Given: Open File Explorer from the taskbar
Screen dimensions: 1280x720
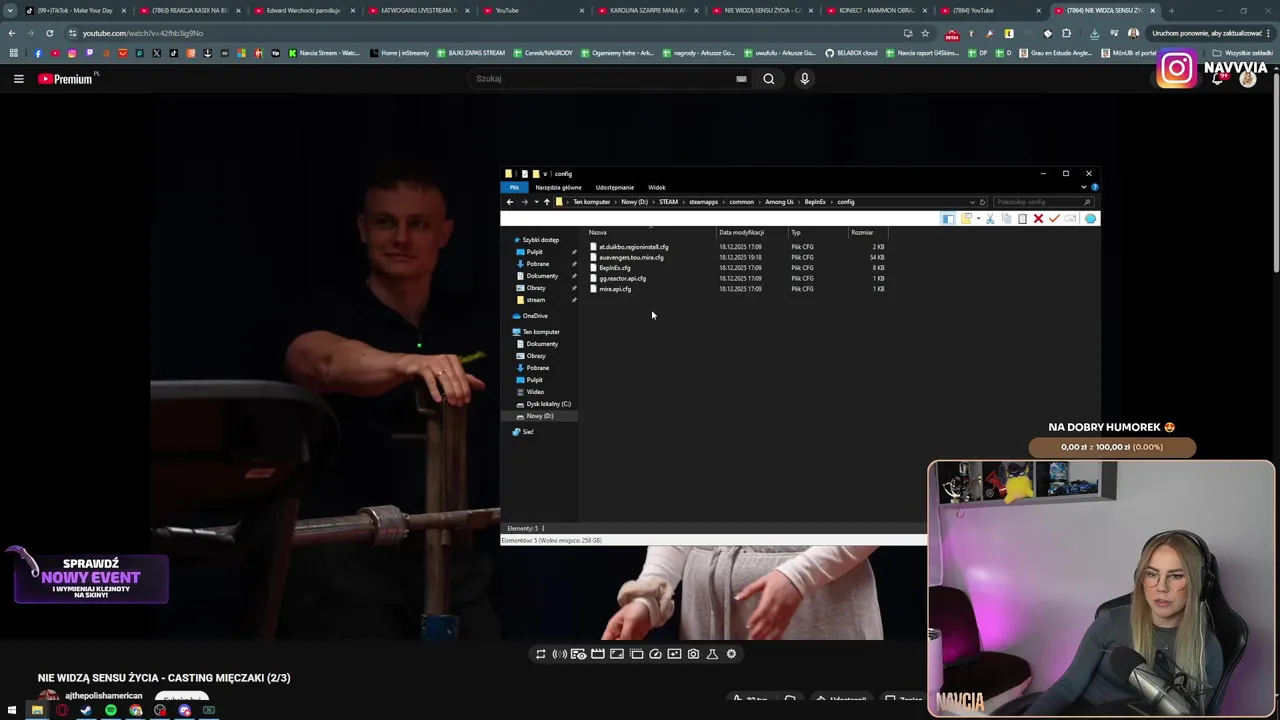Looking at the screenshot, I should tap(37, 711).
